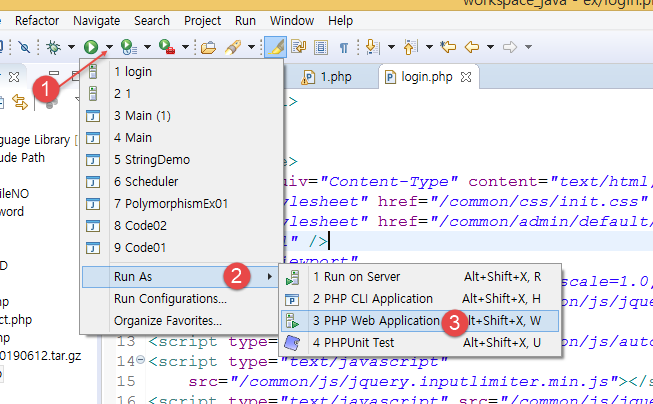Open the Project menu

202,20
